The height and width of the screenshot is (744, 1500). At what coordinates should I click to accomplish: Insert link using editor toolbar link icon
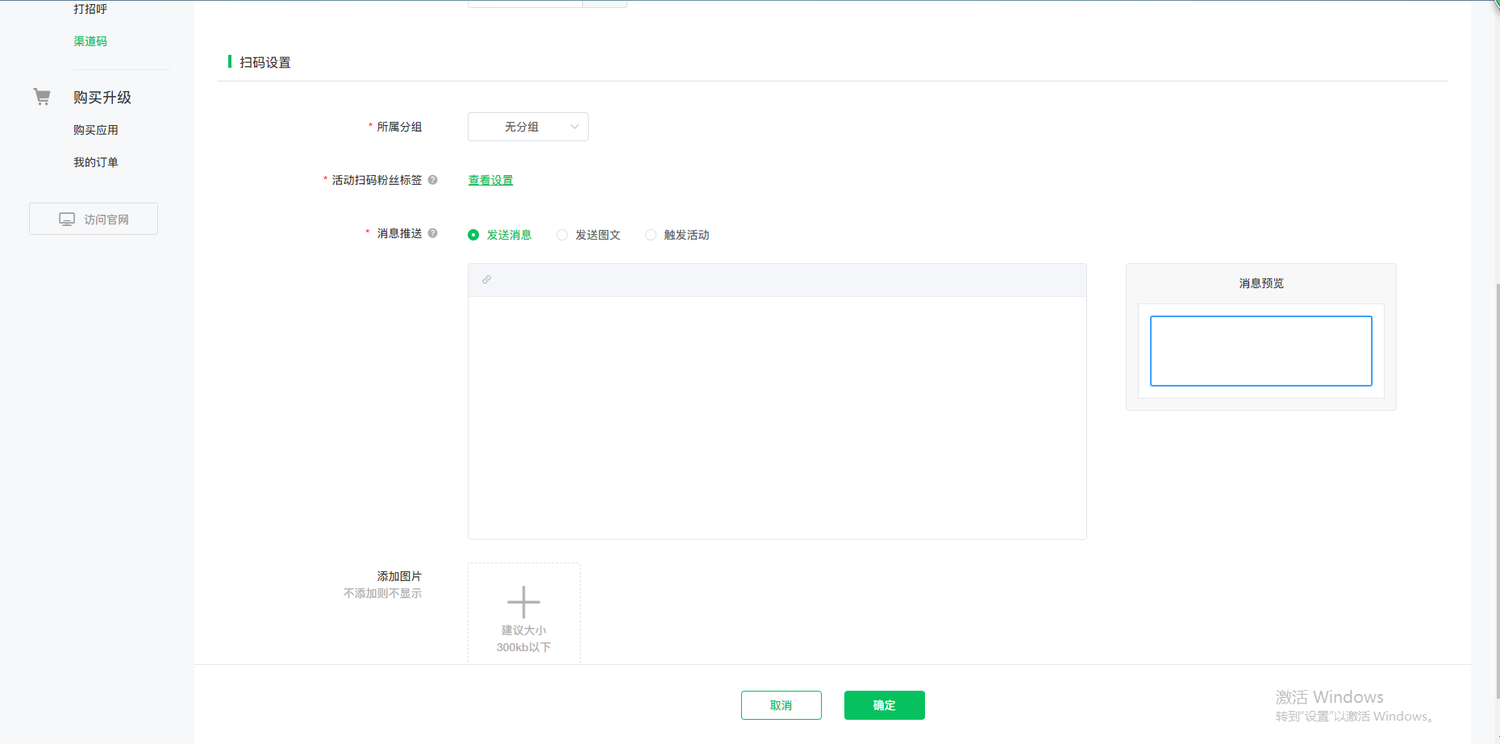[x=487, y=280]
